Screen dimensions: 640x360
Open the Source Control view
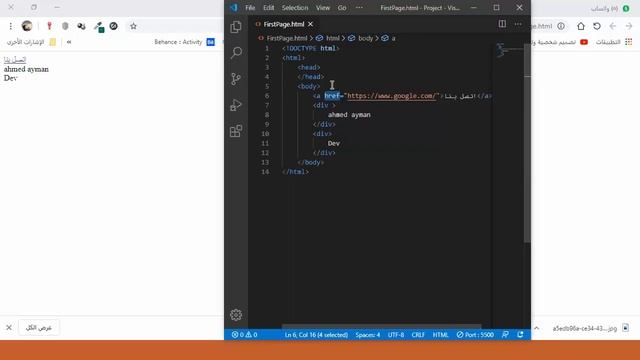[236, 79]
